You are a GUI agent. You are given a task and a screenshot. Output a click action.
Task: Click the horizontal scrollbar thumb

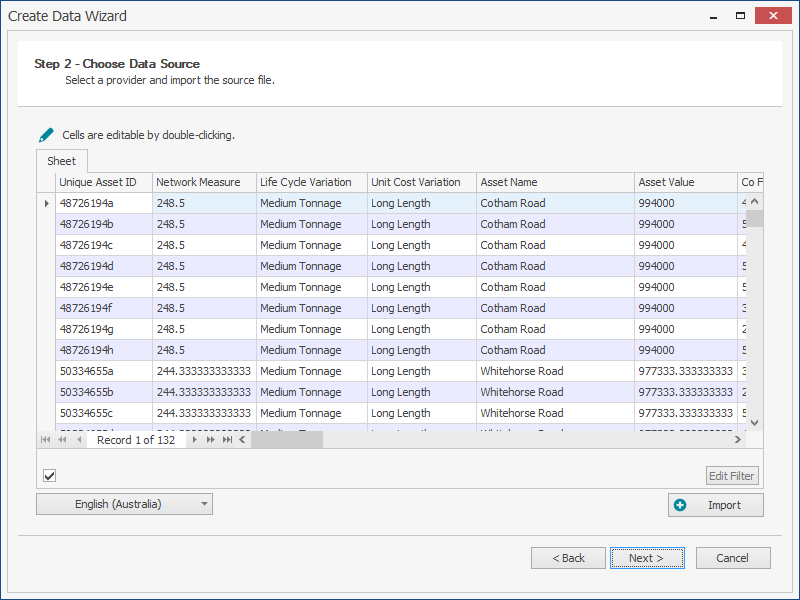click(287, 439)
